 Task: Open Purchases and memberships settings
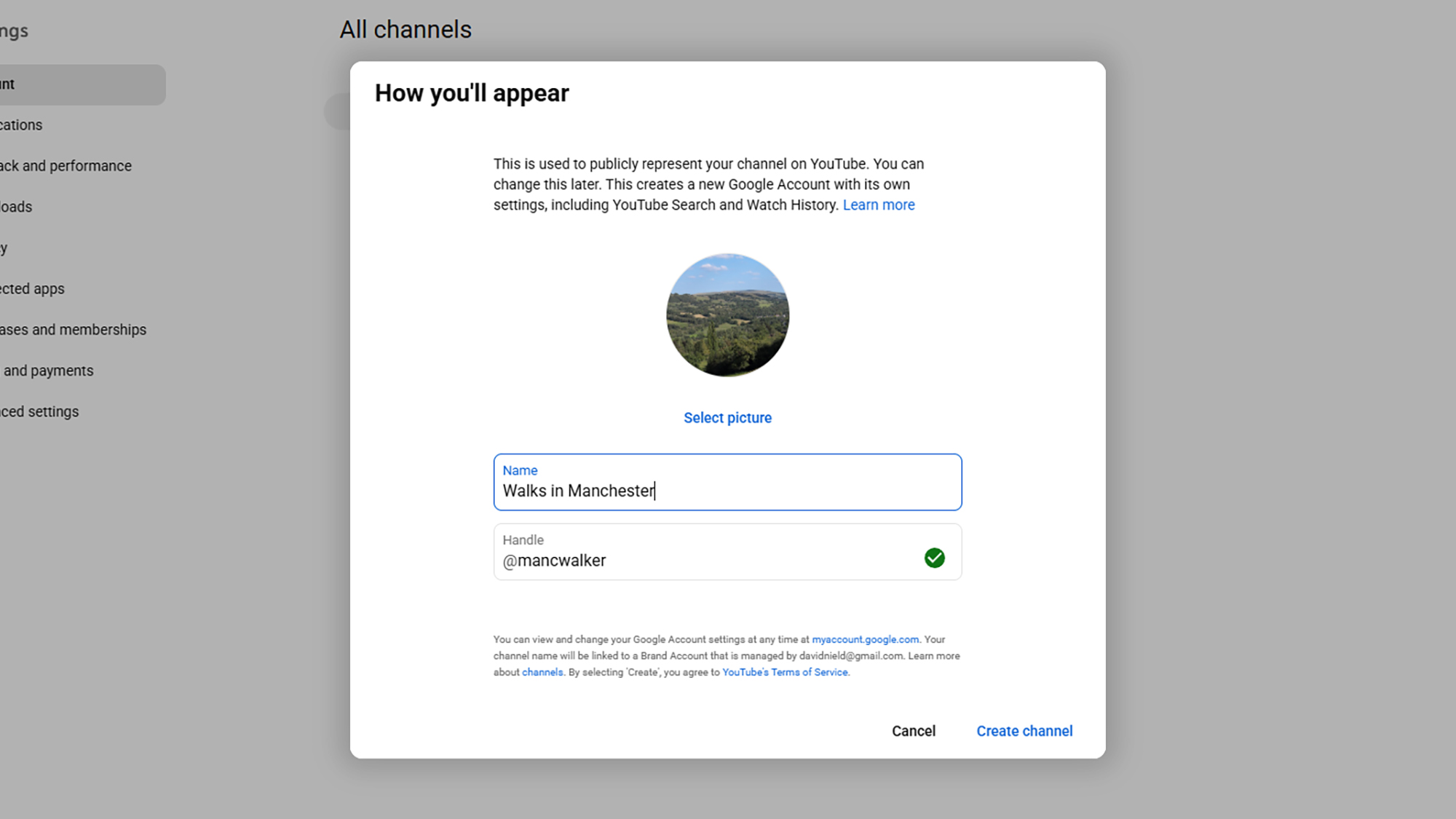pyautogui.click(x=73, y=330)
